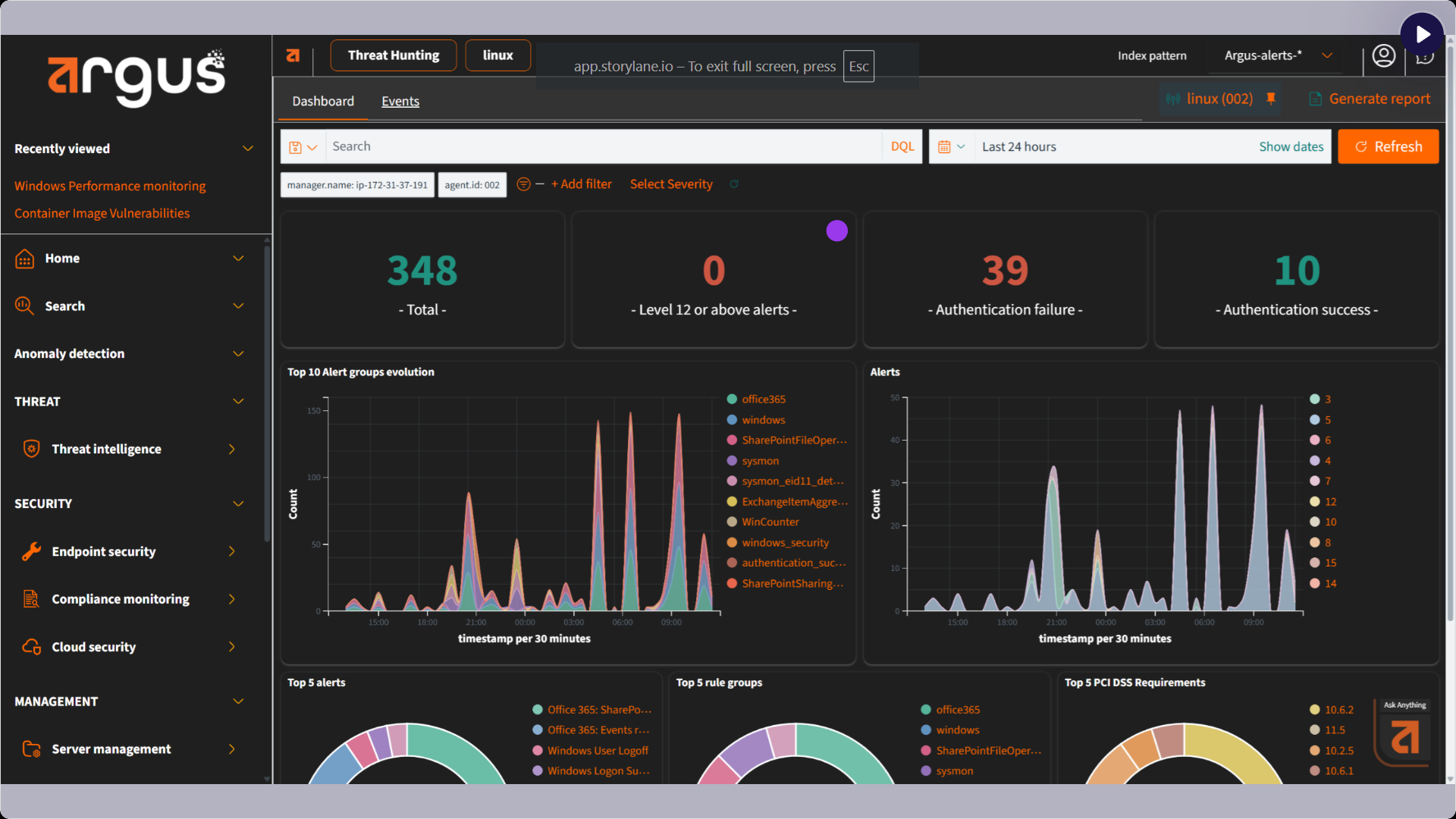Open the user account profile icon
The height and width of the screenshot is (819, 1456).
pos(1384,55)
